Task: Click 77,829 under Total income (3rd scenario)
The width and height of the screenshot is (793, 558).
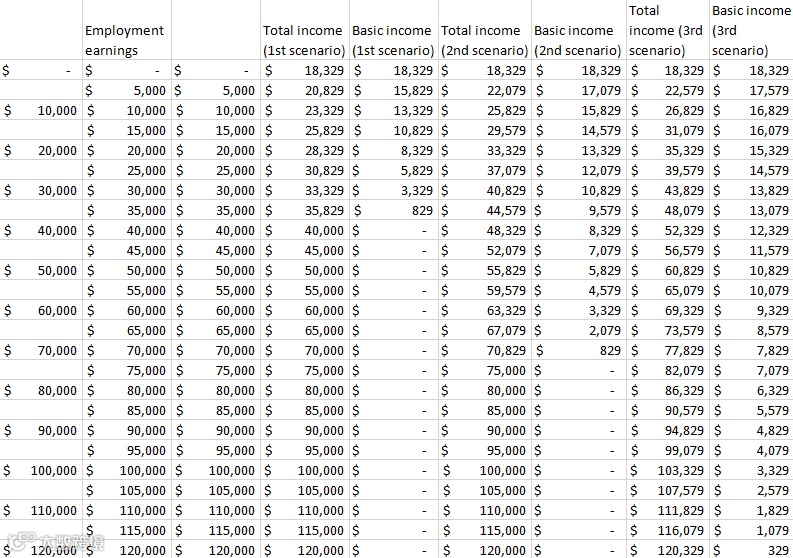Action: [x=684, y=351]
